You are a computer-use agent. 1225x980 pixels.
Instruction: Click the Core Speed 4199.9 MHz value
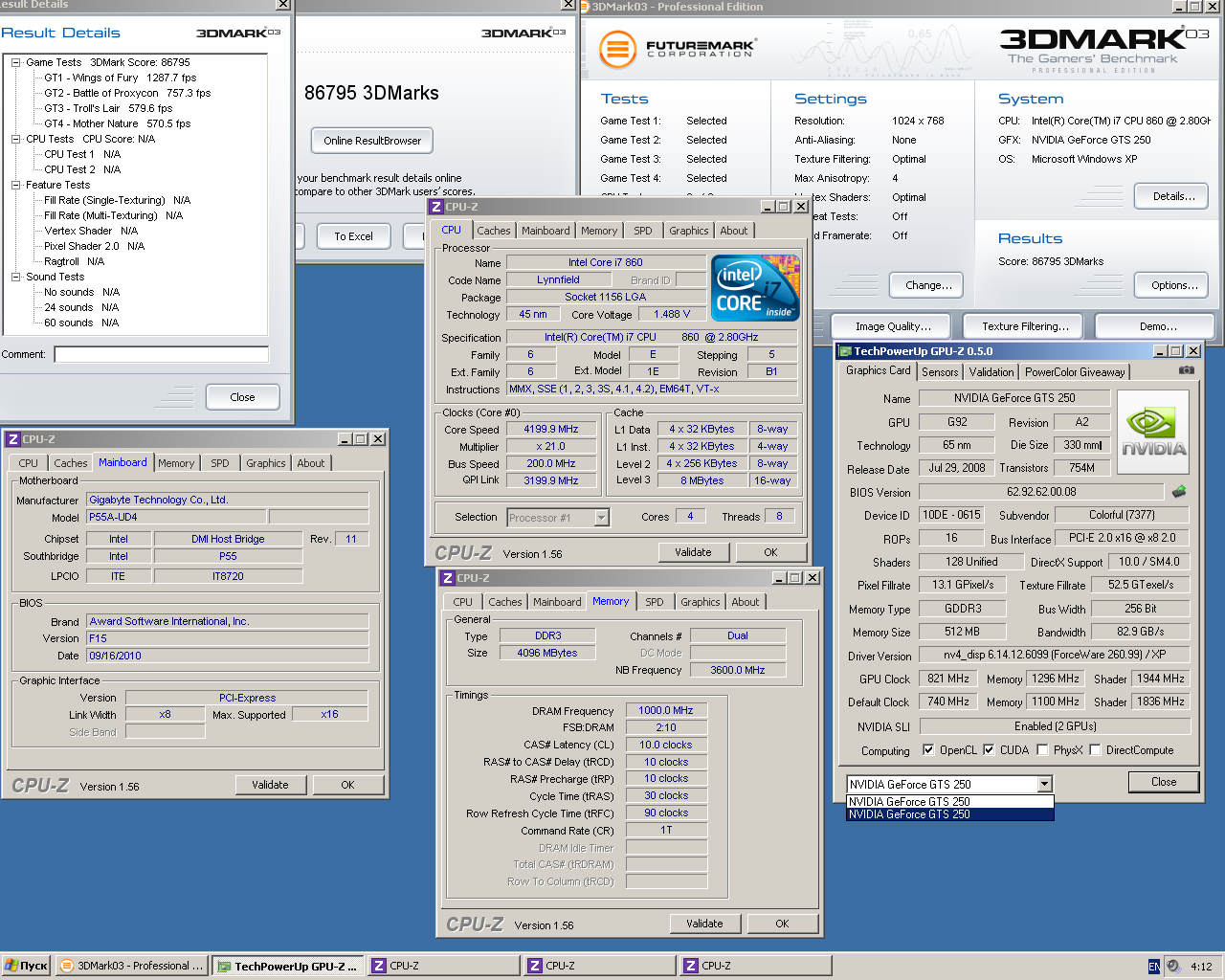click(x=551, y=429)
